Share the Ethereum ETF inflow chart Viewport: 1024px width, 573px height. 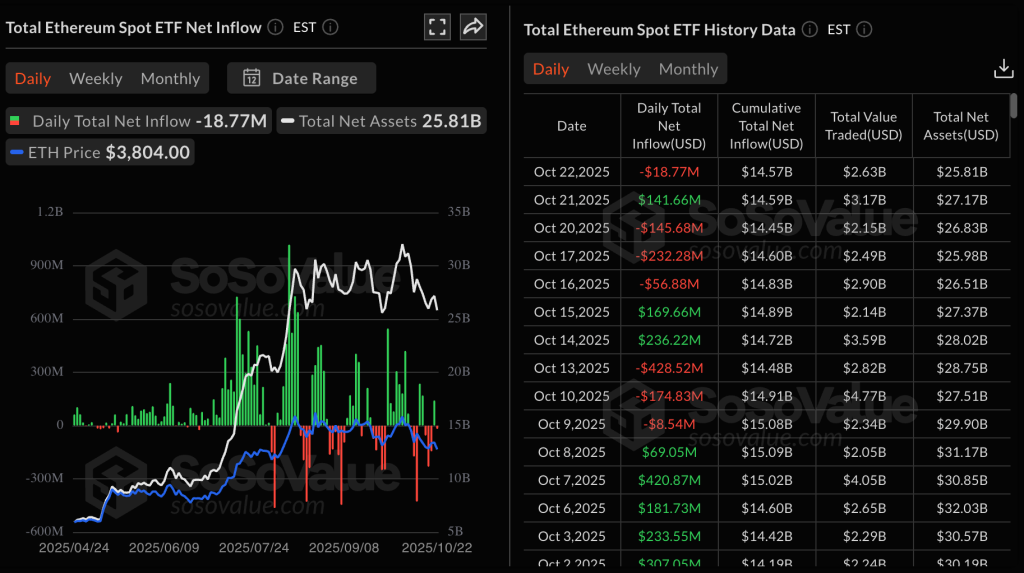[x=473, y=27]
